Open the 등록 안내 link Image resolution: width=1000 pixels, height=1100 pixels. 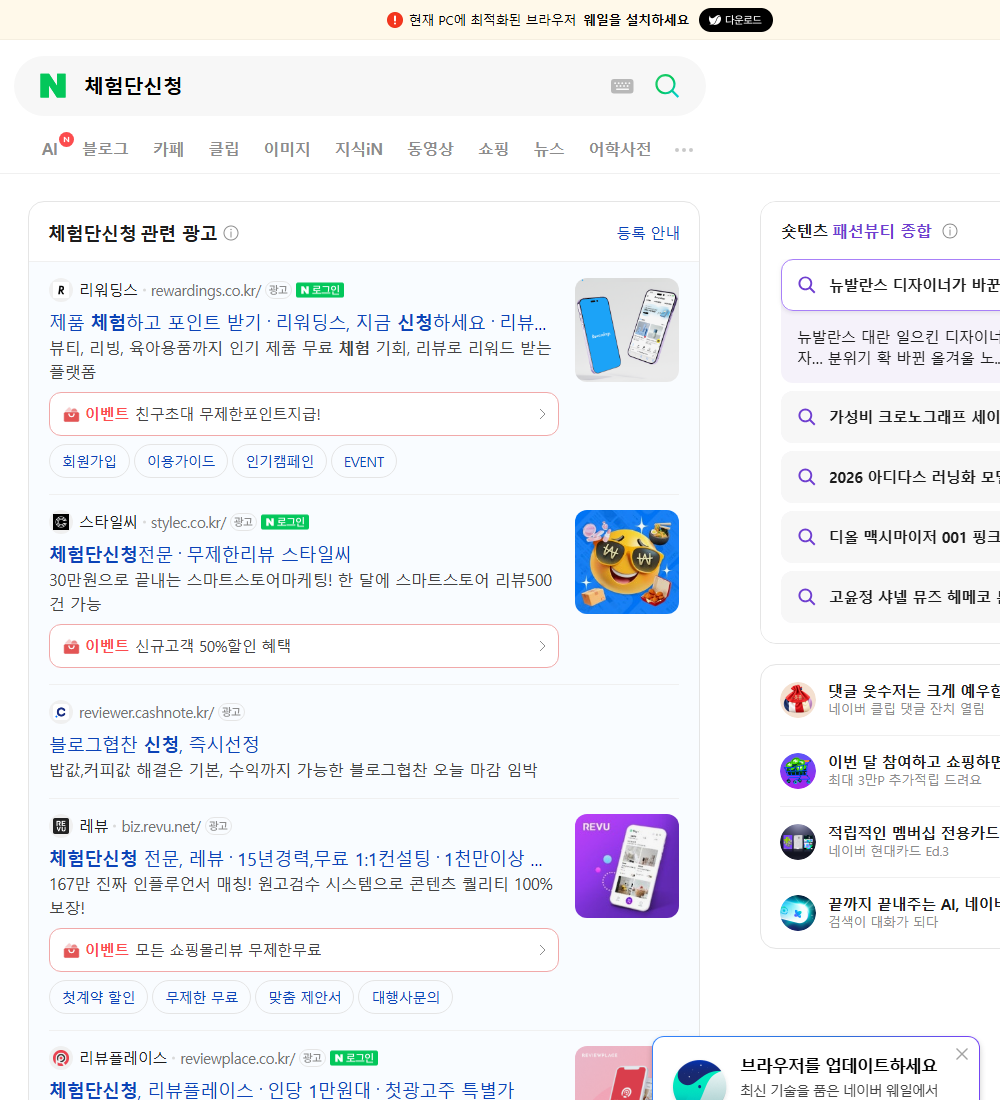(648, 233)
